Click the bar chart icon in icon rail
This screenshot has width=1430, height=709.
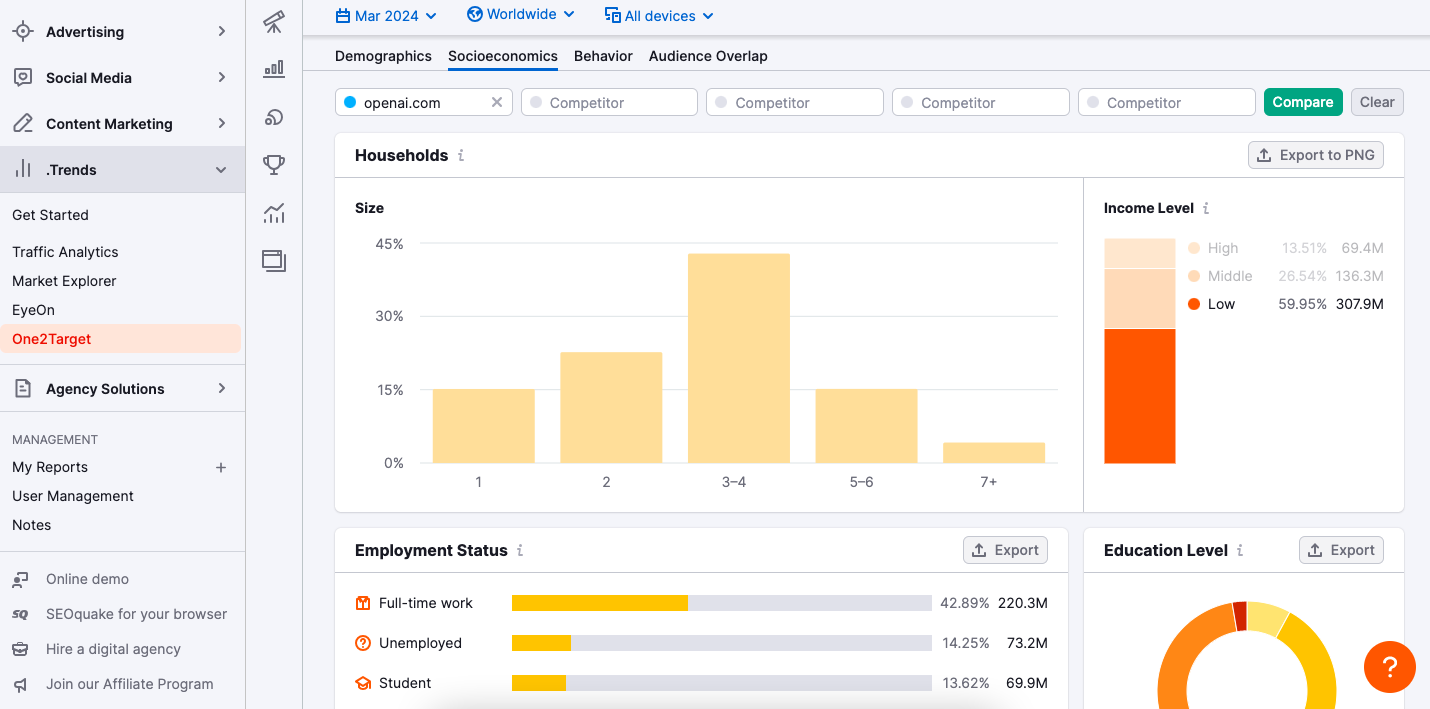[x=274, y=69]
